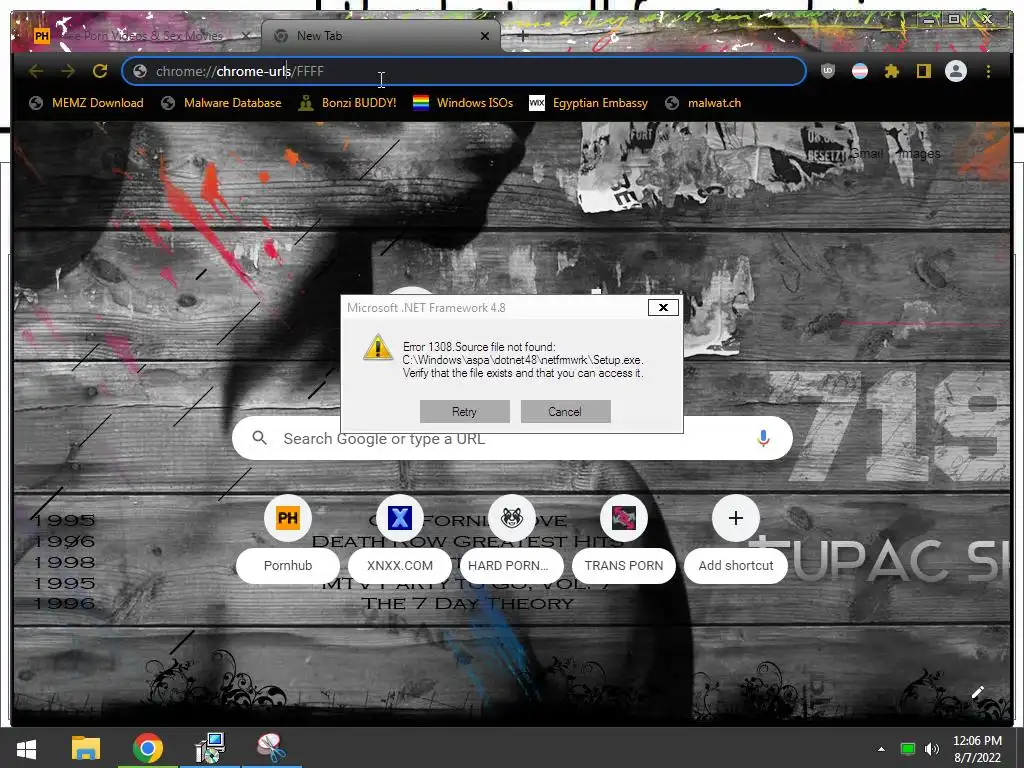The width and height of the screenshot is (1024, 768).
Task: Click the Chrome icon on taskbar
Action: 148,748
